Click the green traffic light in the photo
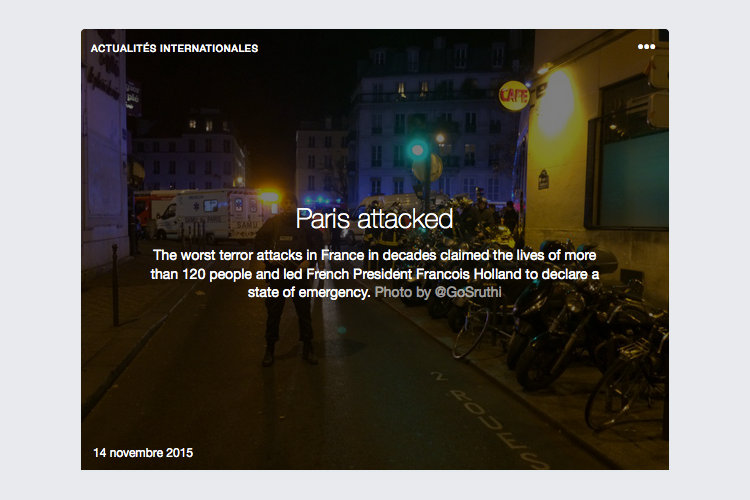 coord(417,150)
